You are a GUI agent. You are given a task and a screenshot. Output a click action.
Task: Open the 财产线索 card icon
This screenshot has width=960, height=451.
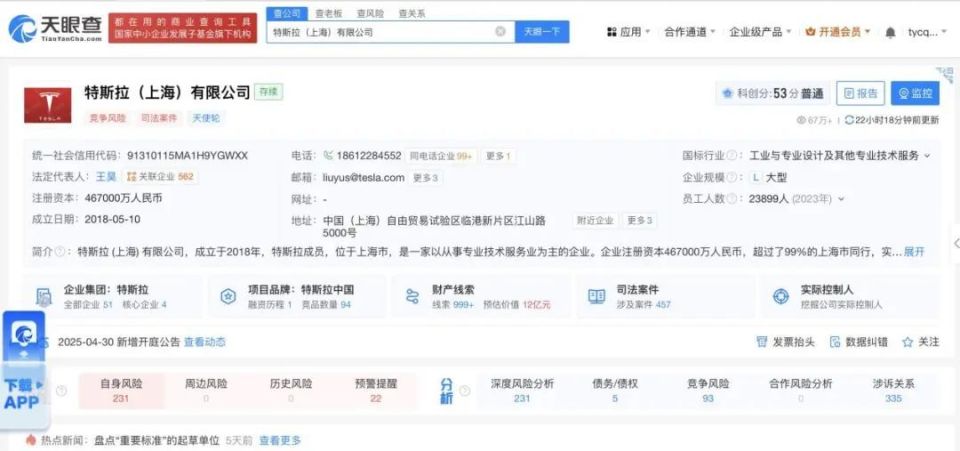(x=412, y=297)
